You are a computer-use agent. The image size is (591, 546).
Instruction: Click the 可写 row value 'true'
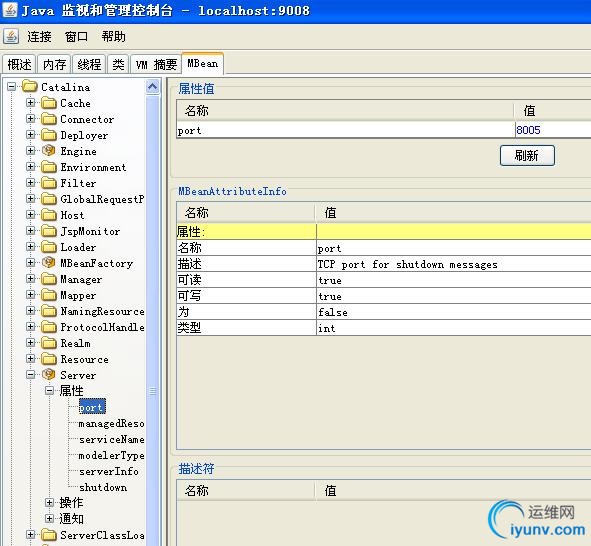pyautogui.click(x=453, y=296)
